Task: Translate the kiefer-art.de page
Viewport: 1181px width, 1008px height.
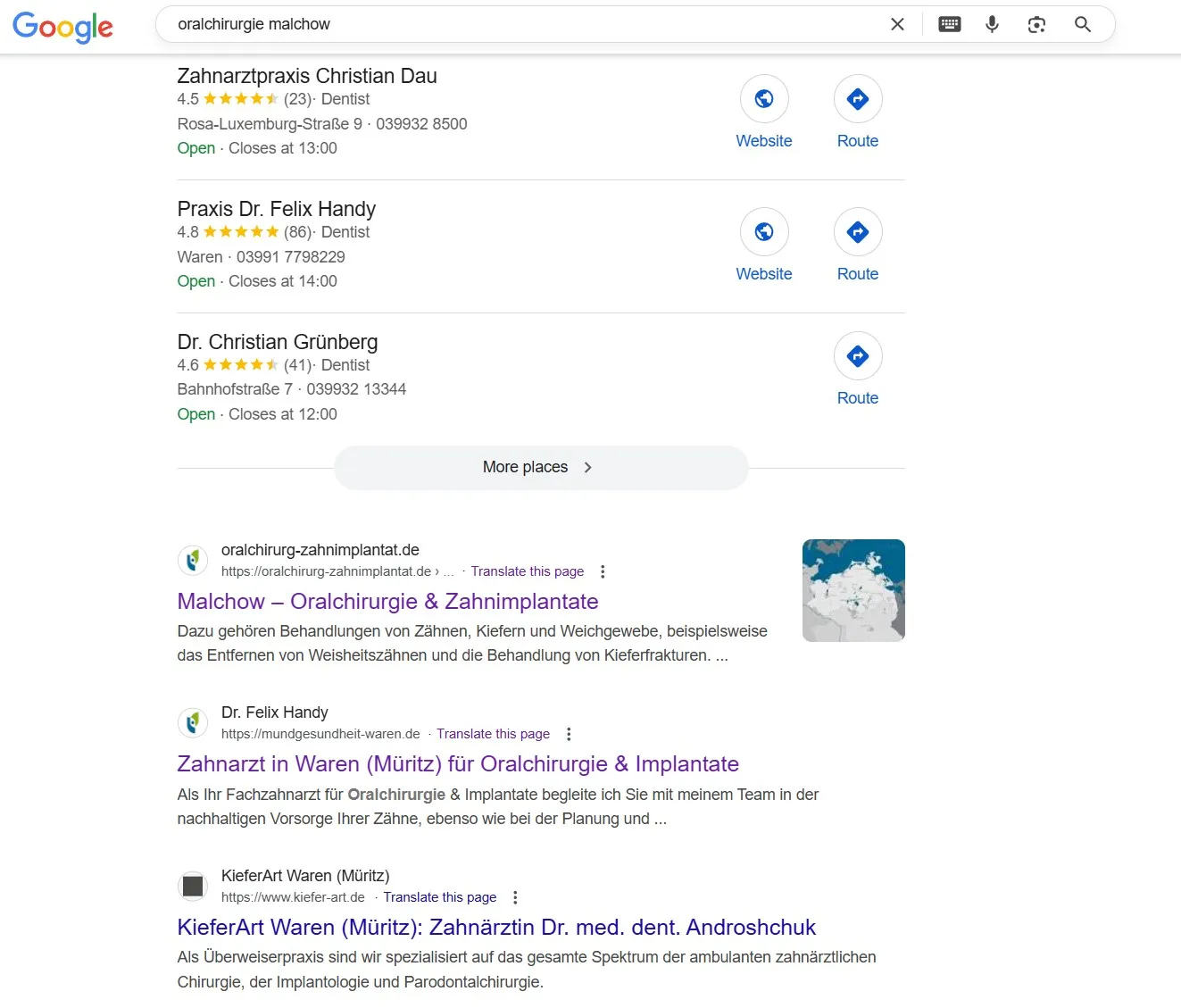Action: 439,897
